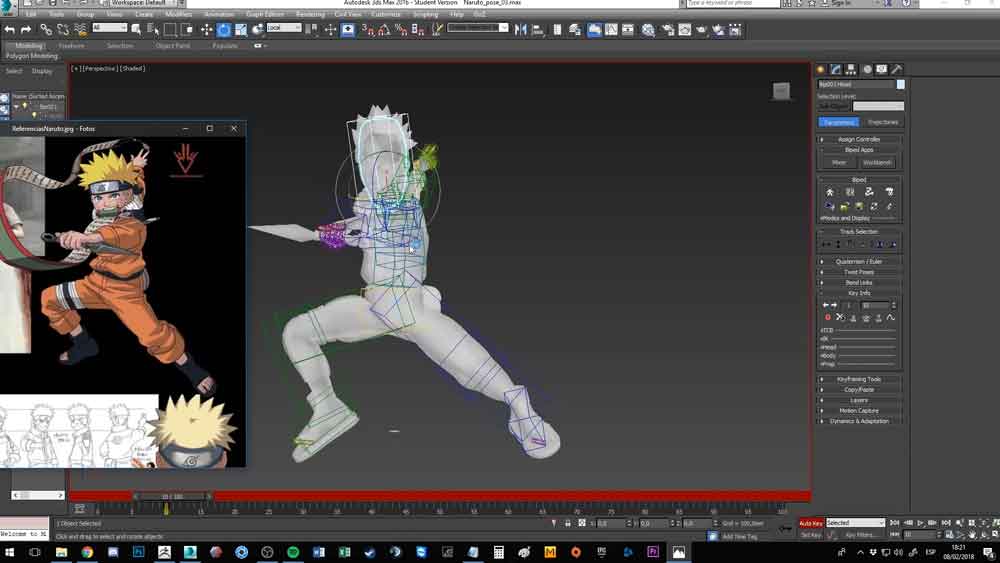Toggle Percent Snap in the toolbar
The height and width of the screenshot is (563, 1000).
tap(401, 29)
